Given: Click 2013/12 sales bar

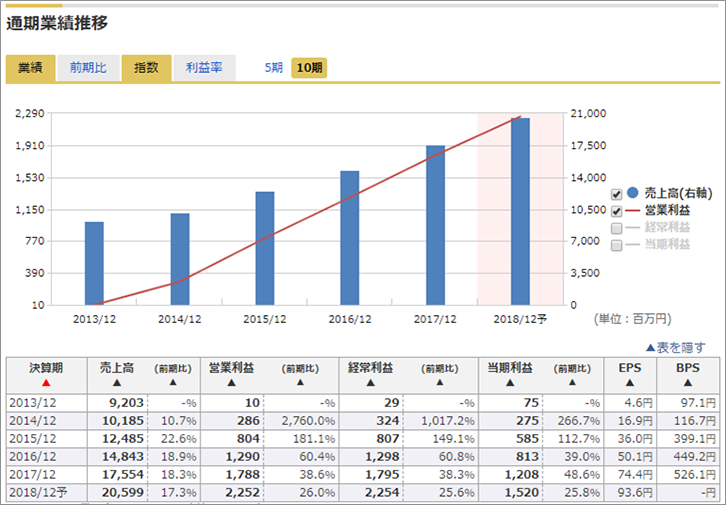Looking at the screenshot, I should pyautogui.click(x=94, y=263).
